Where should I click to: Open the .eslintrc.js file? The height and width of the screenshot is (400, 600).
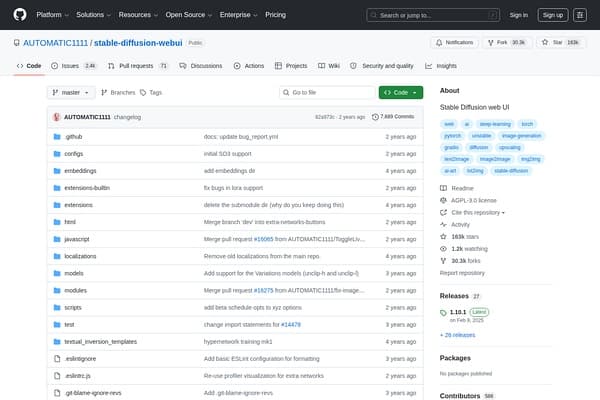77,376
